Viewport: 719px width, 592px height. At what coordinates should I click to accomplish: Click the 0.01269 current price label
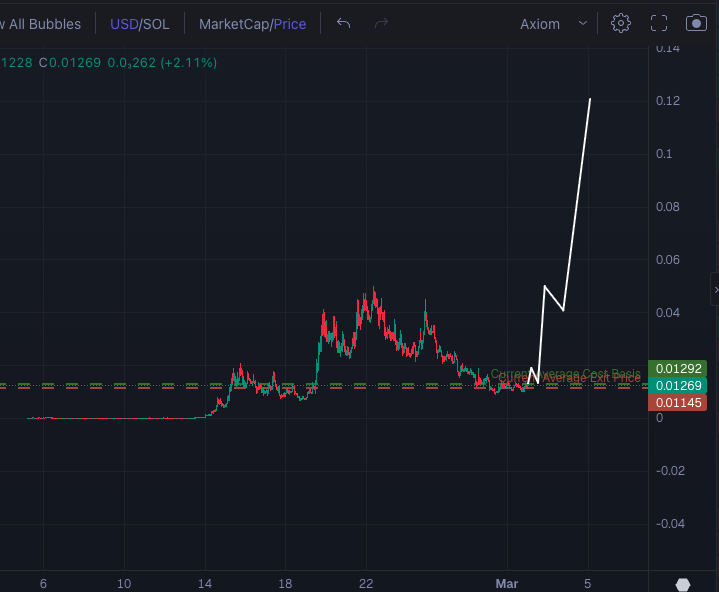coord(678,386)
